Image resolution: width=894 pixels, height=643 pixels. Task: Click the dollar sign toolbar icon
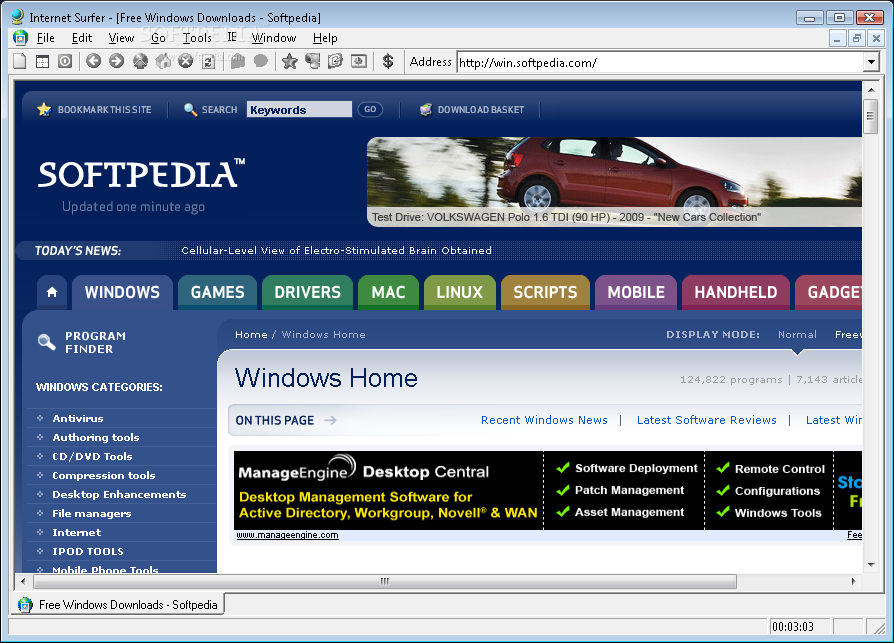(388, 61)
